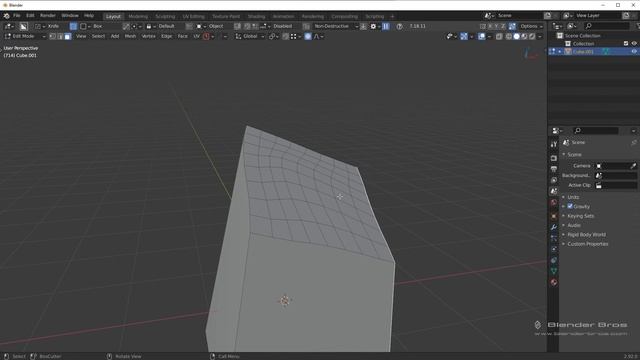Viewport: 640px width, 360px height.
Task: Switch to the Shading workspace tab
Action: pyautogui.click(x=256, y=16)
